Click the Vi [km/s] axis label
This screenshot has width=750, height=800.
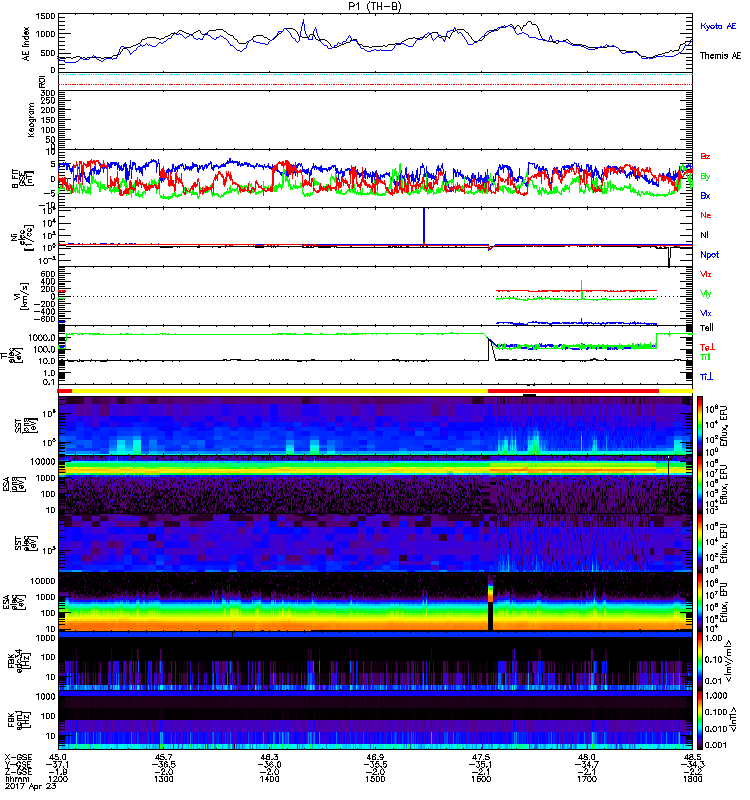pyautogui.click(x=21, y=296)
